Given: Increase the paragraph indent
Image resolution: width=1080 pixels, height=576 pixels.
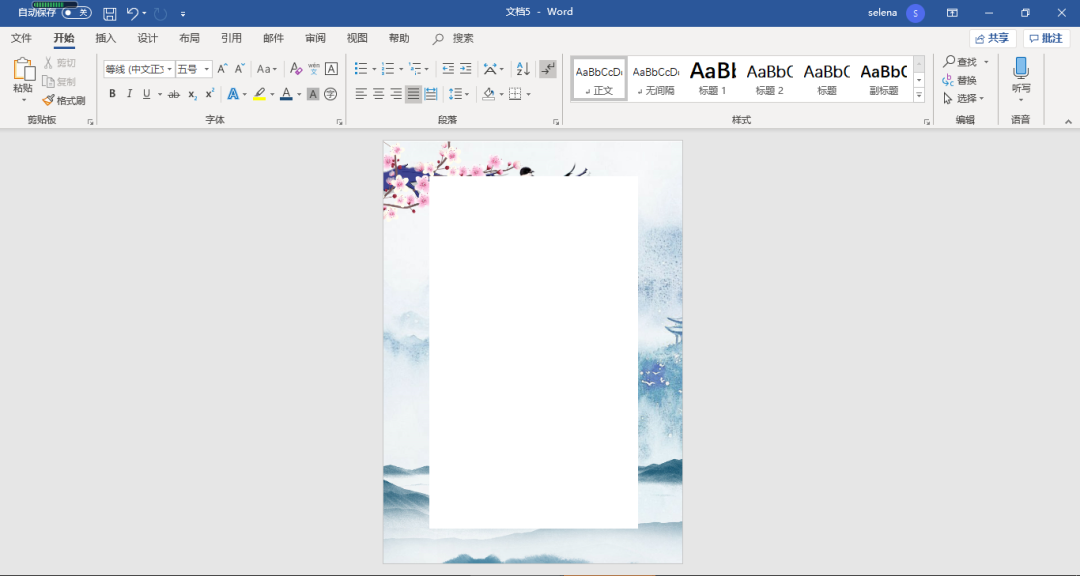Looking at the screenshot, I should click(x=465, y=69).
